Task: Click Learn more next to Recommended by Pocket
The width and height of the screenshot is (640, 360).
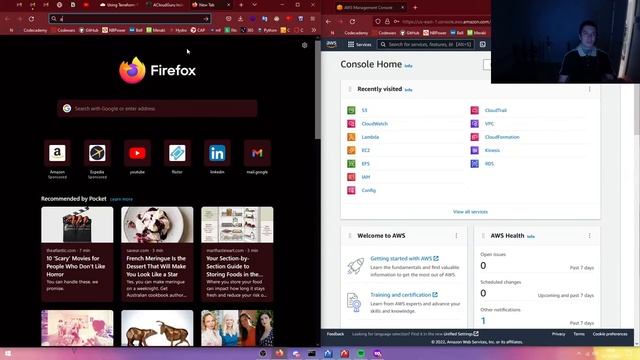Action: tap(121, 199)
